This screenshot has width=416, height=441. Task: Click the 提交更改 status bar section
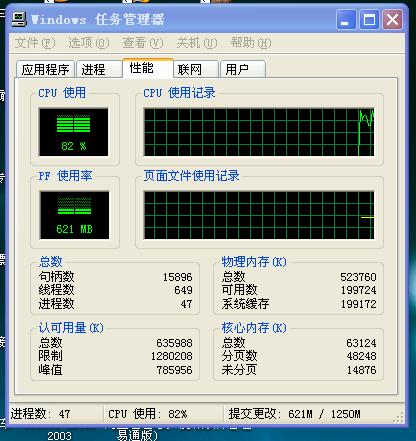[x=295, y=414]
